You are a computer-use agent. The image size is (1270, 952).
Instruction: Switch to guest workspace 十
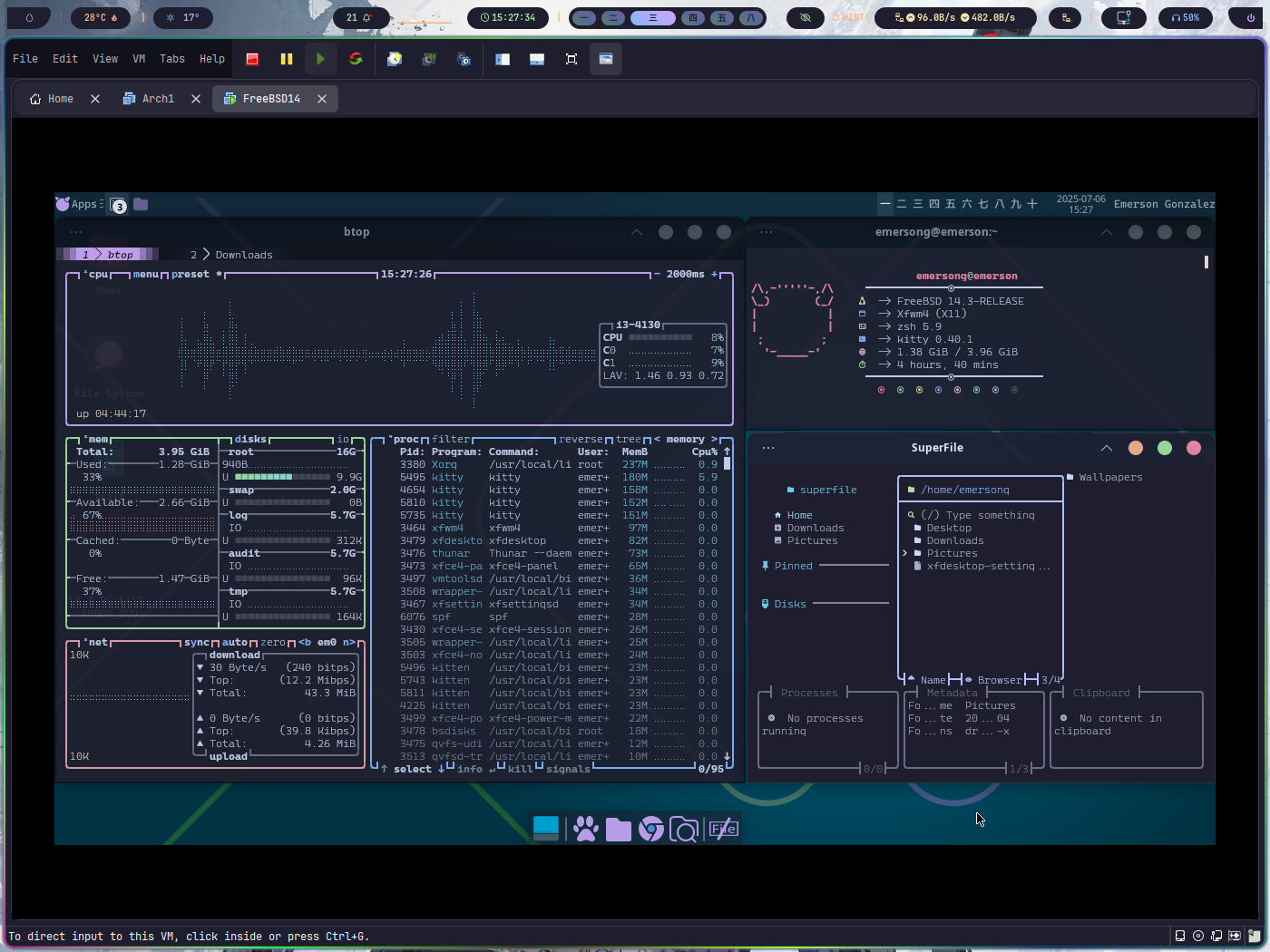pyautogui.click(x=1032, y=204)
